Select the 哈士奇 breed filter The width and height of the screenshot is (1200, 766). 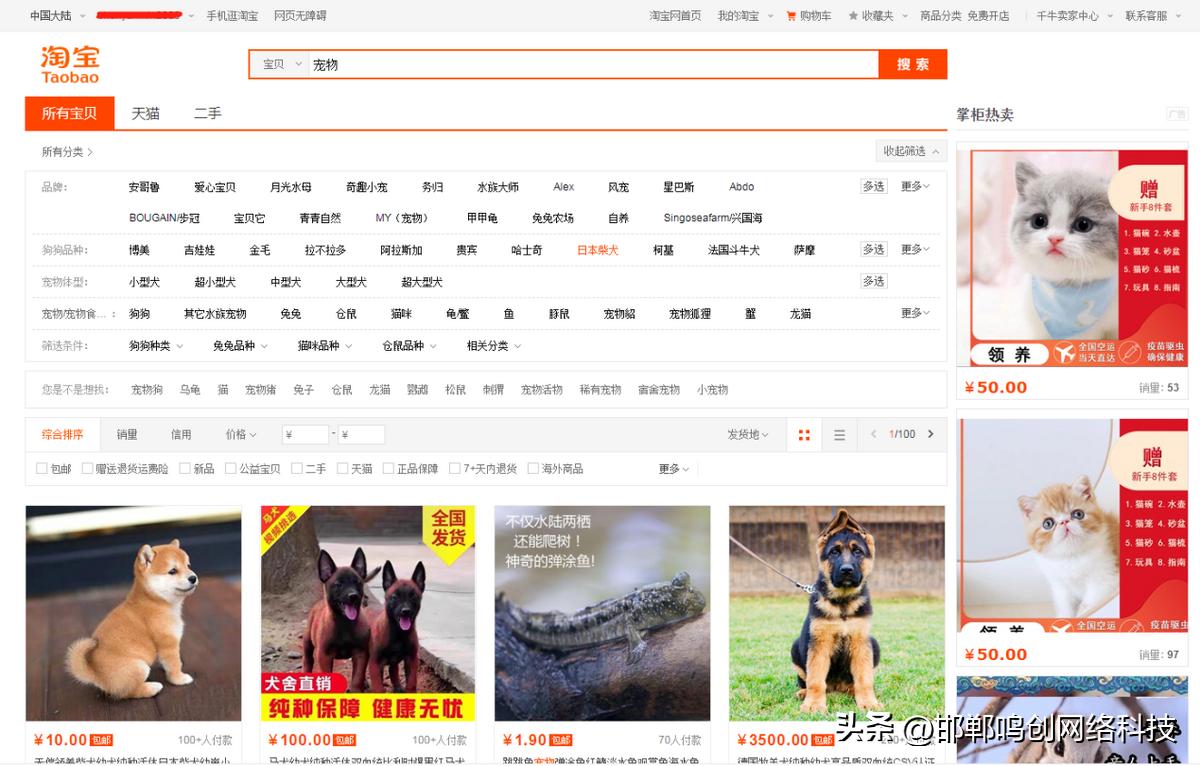pos(527,250)
